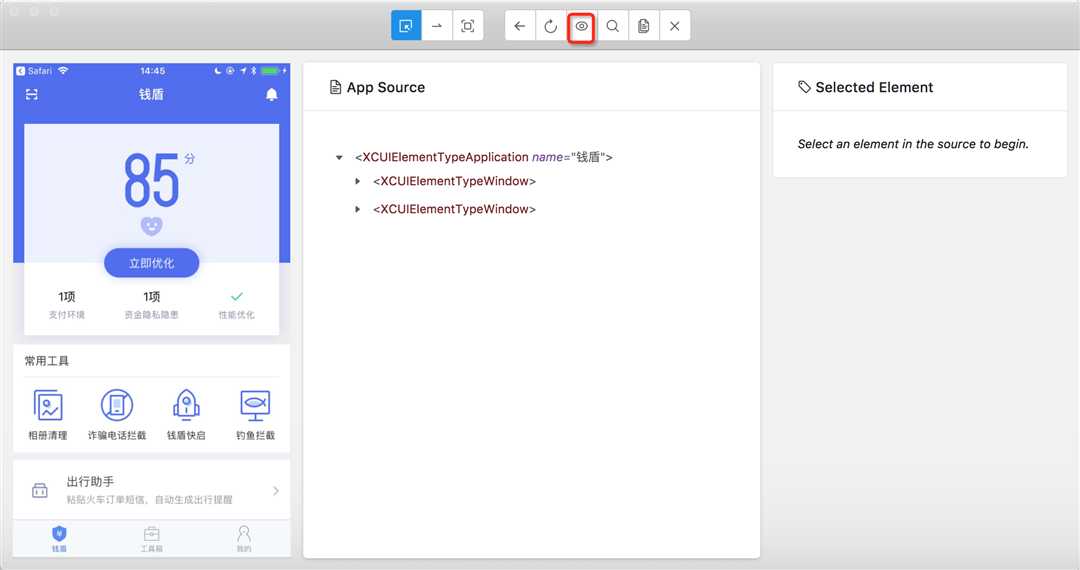Collapse the XCUIElementTypeApplication node
Image resolution: width=1080 pixels, height=570 pixels.
tap(339, 158)
